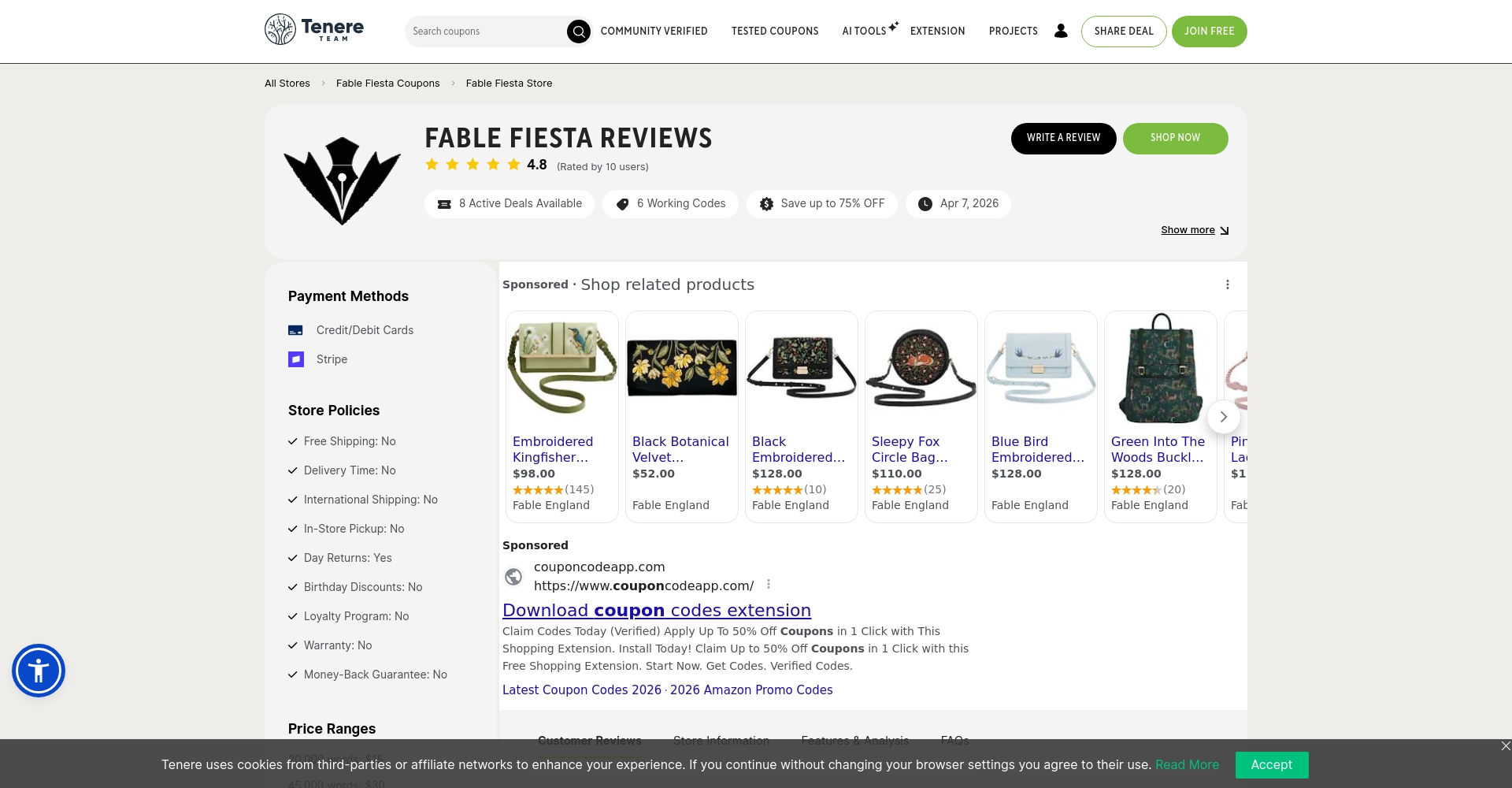Click the search magnifier icon
The image size is (1512, 788).
click(x=579, y=32)
